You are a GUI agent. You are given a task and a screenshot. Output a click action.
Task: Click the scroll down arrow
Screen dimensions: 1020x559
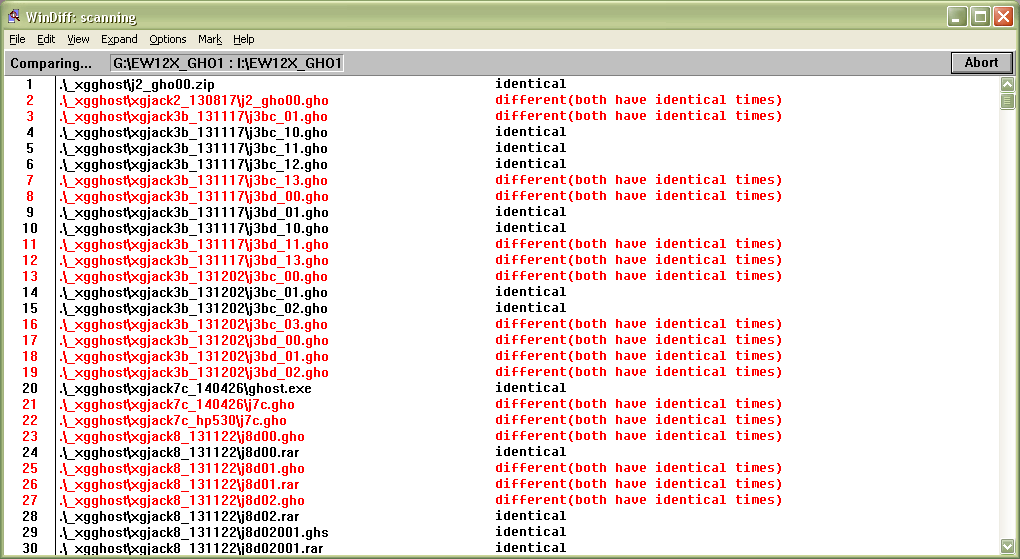coord(1007,546)
